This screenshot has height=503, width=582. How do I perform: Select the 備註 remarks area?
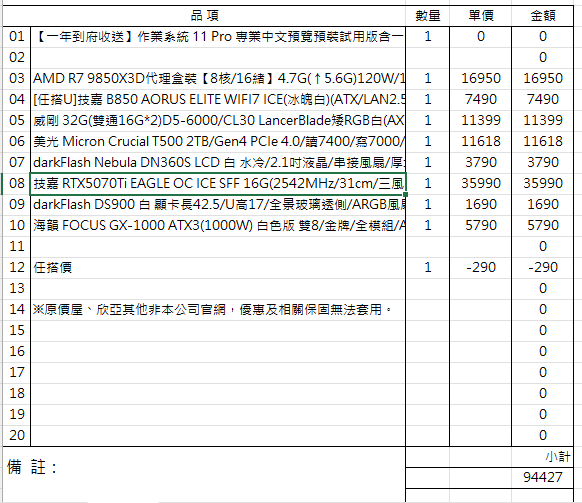204,474
